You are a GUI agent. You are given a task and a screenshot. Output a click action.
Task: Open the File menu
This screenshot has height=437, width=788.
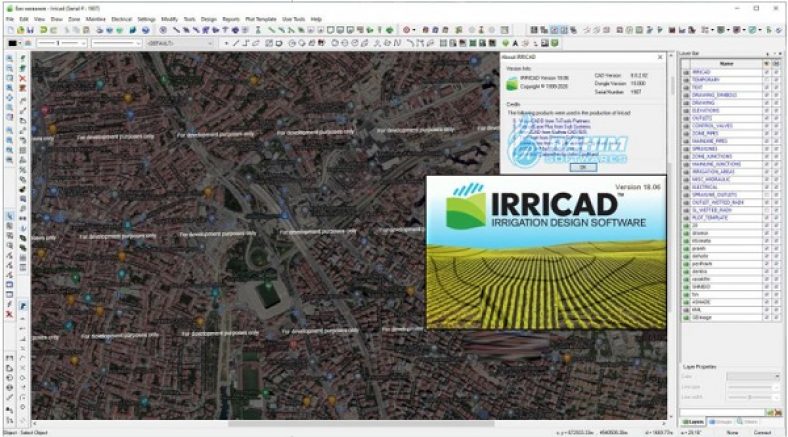tap(10, 19)
